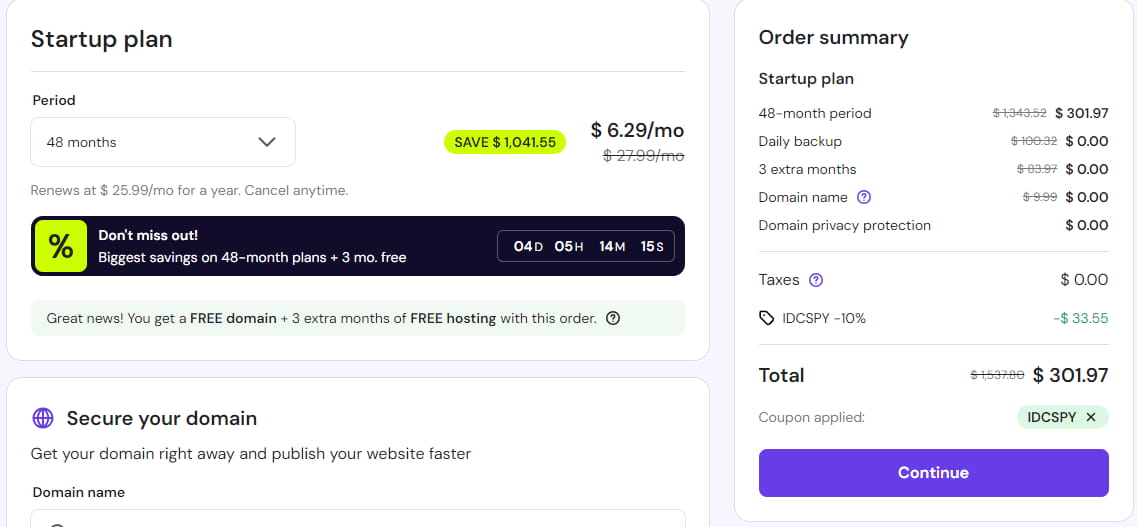Click the Domain privacy protection line item
1137x527 pixels.
coord(844,225)
